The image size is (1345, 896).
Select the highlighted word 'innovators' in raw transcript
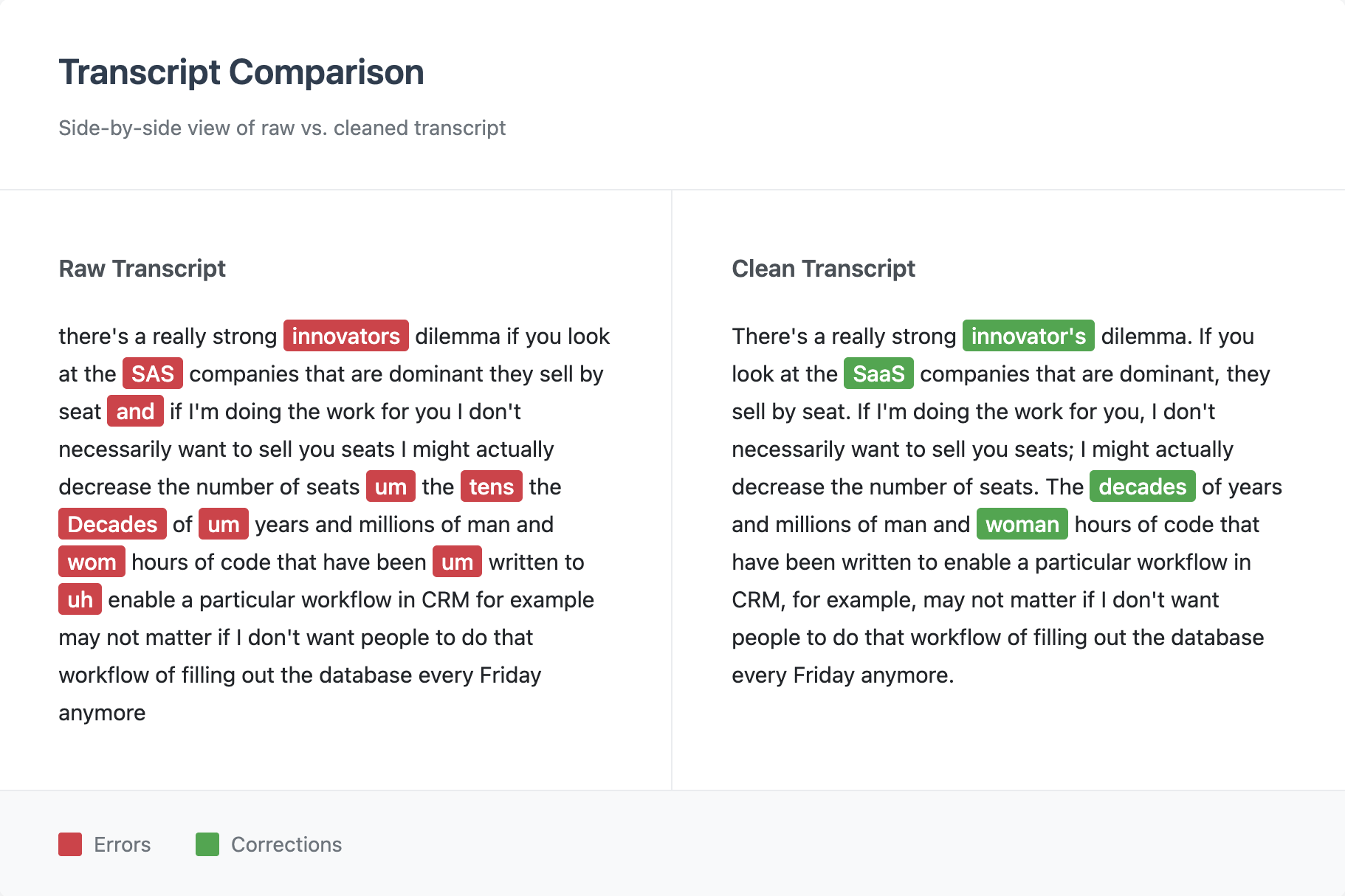click(346, 336)
